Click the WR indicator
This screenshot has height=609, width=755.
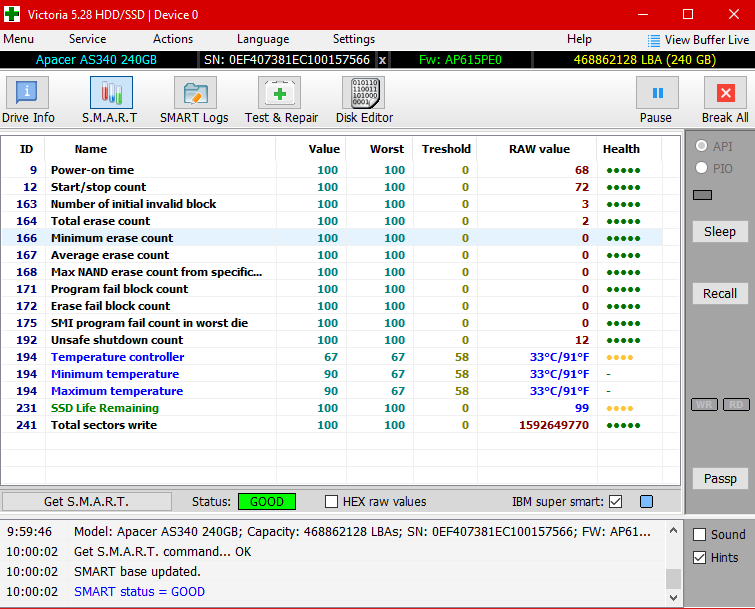(704, 404)
